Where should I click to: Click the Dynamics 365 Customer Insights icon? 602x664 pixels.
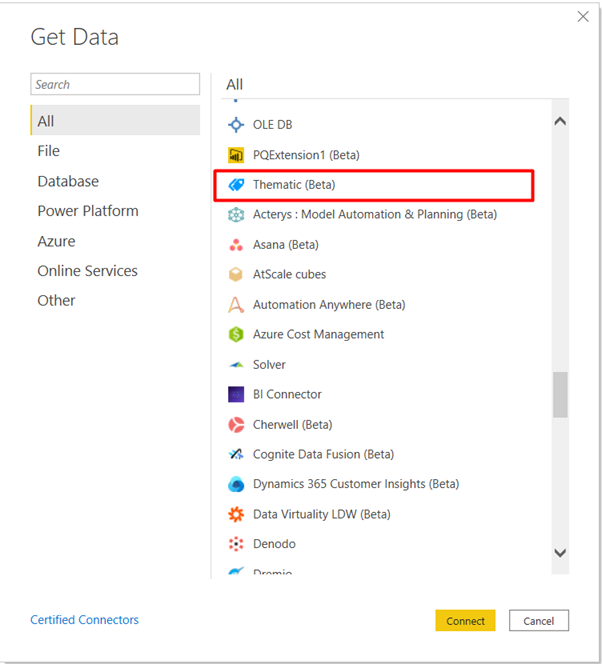(x=236, y=484)
